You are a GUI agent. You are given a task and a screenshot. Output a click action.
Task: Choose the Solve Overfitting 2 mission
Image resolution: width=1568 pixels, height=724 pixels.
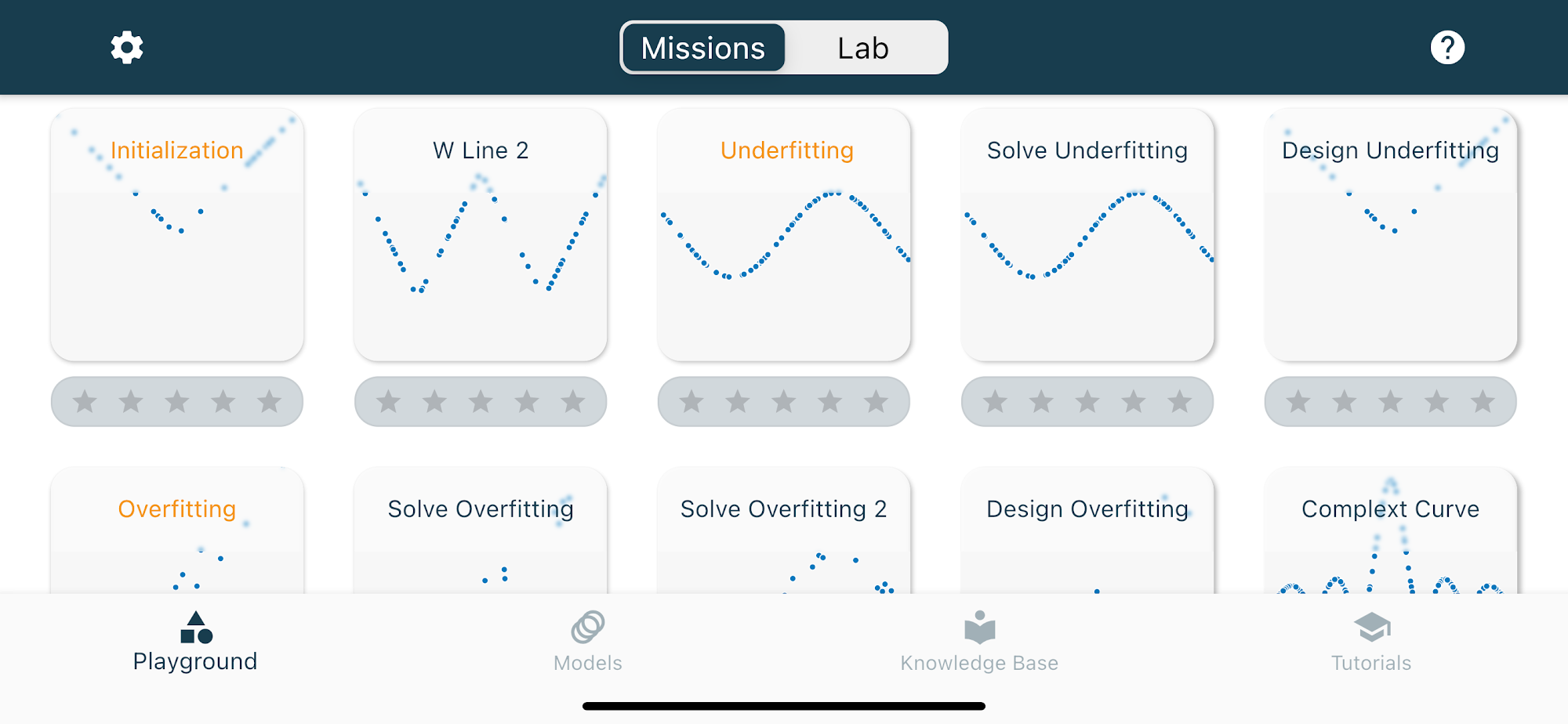click(784, 530)
